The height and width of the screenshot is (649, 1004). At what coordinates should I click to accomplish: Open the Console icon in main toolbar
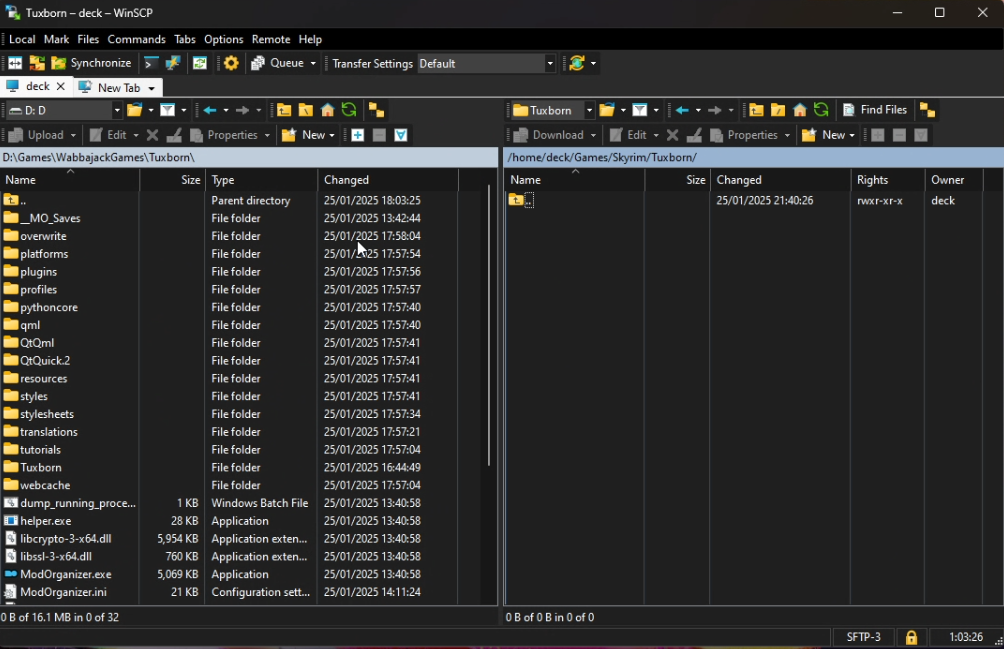[150, 63]
